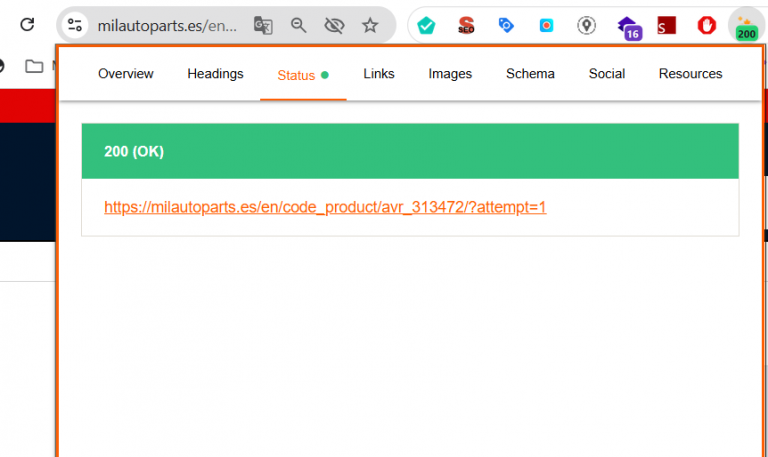
Task: Open the red SEO extension icon
Action: (x=466, y=25)
